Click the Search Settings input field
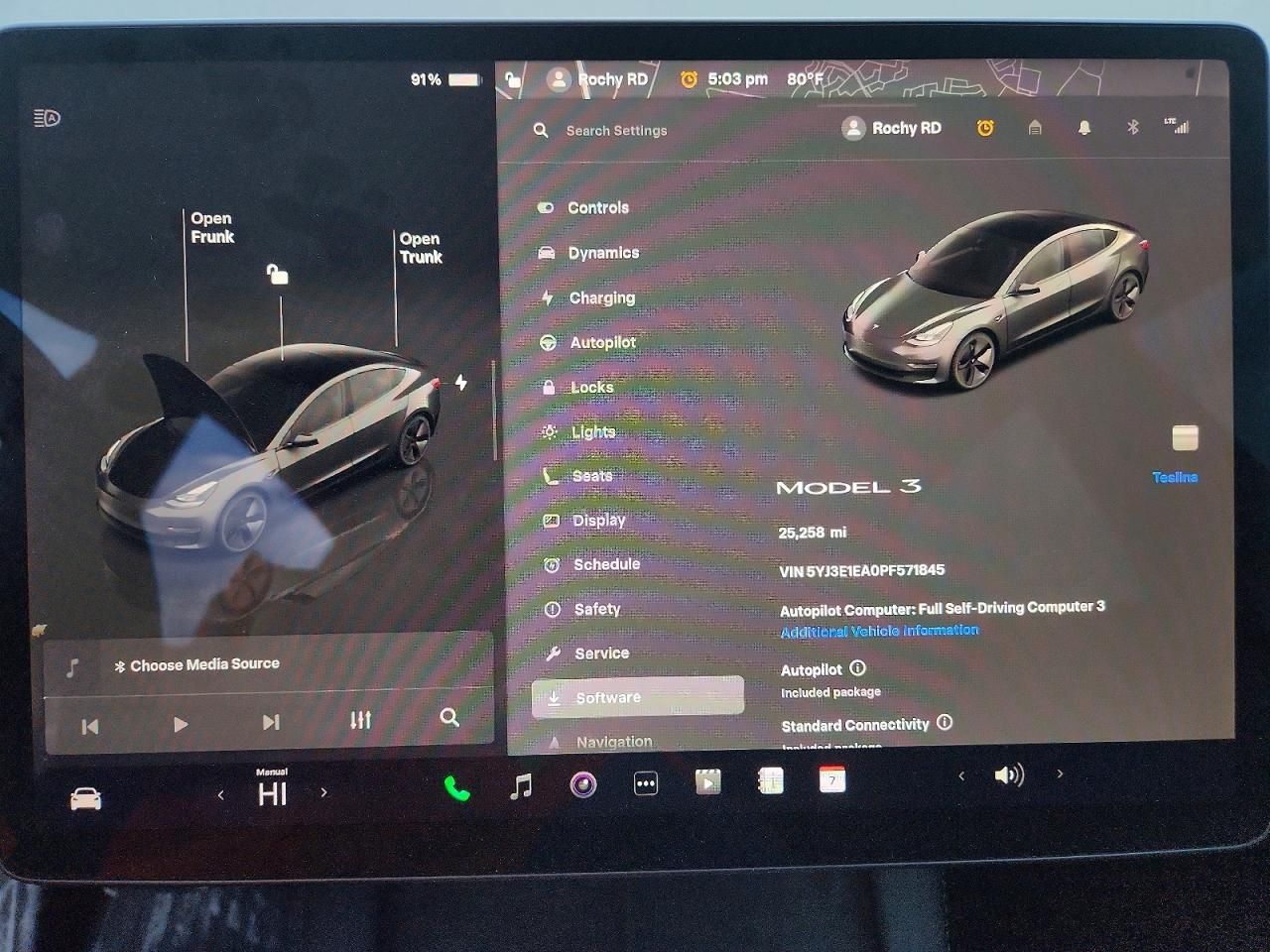Image resolution: width=1270 pixels, height=952 pixels. [x=615, y=130]
